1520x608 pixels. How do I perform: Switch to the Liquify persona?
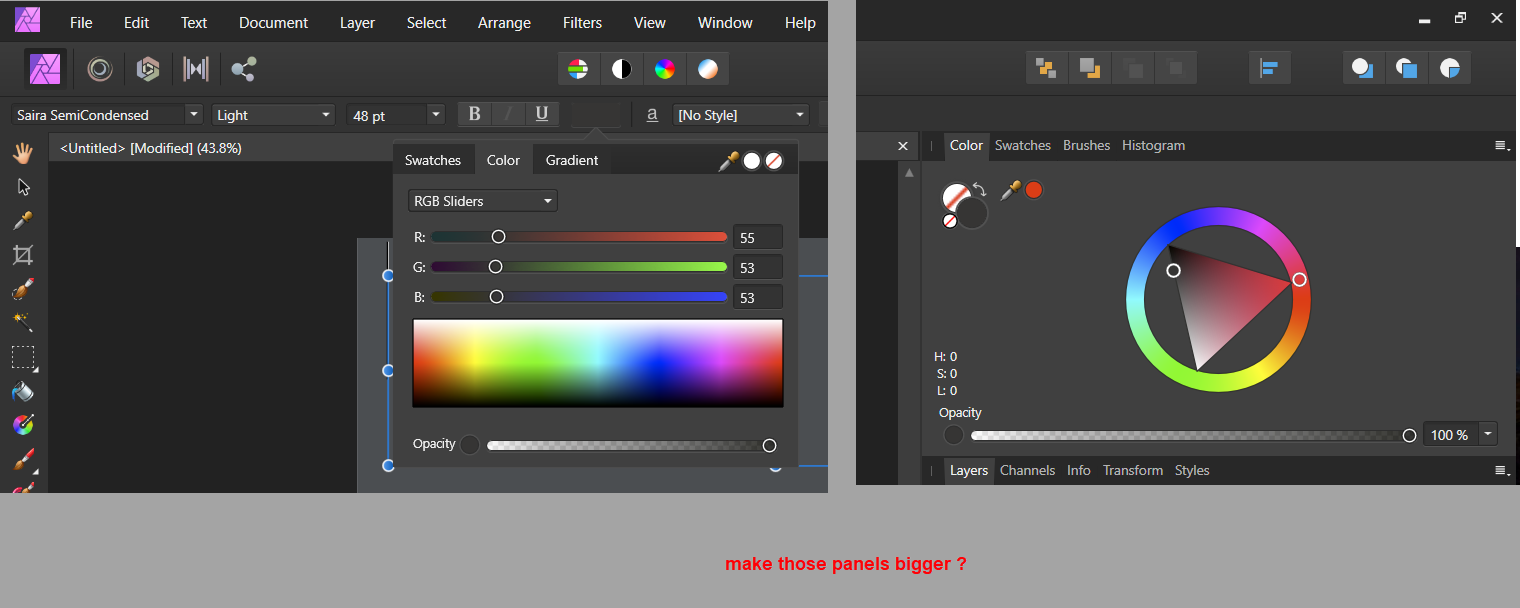(x=100, y=68)
